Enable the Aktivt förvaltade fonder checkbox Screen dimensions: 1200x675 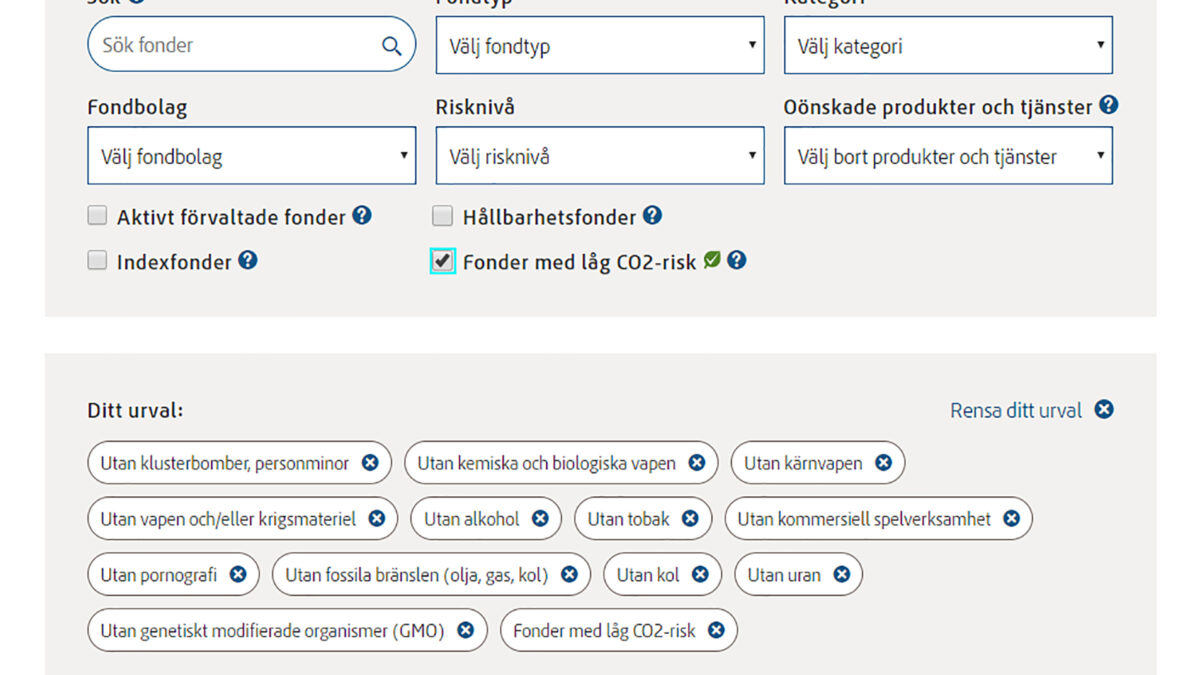click(97, 215)
